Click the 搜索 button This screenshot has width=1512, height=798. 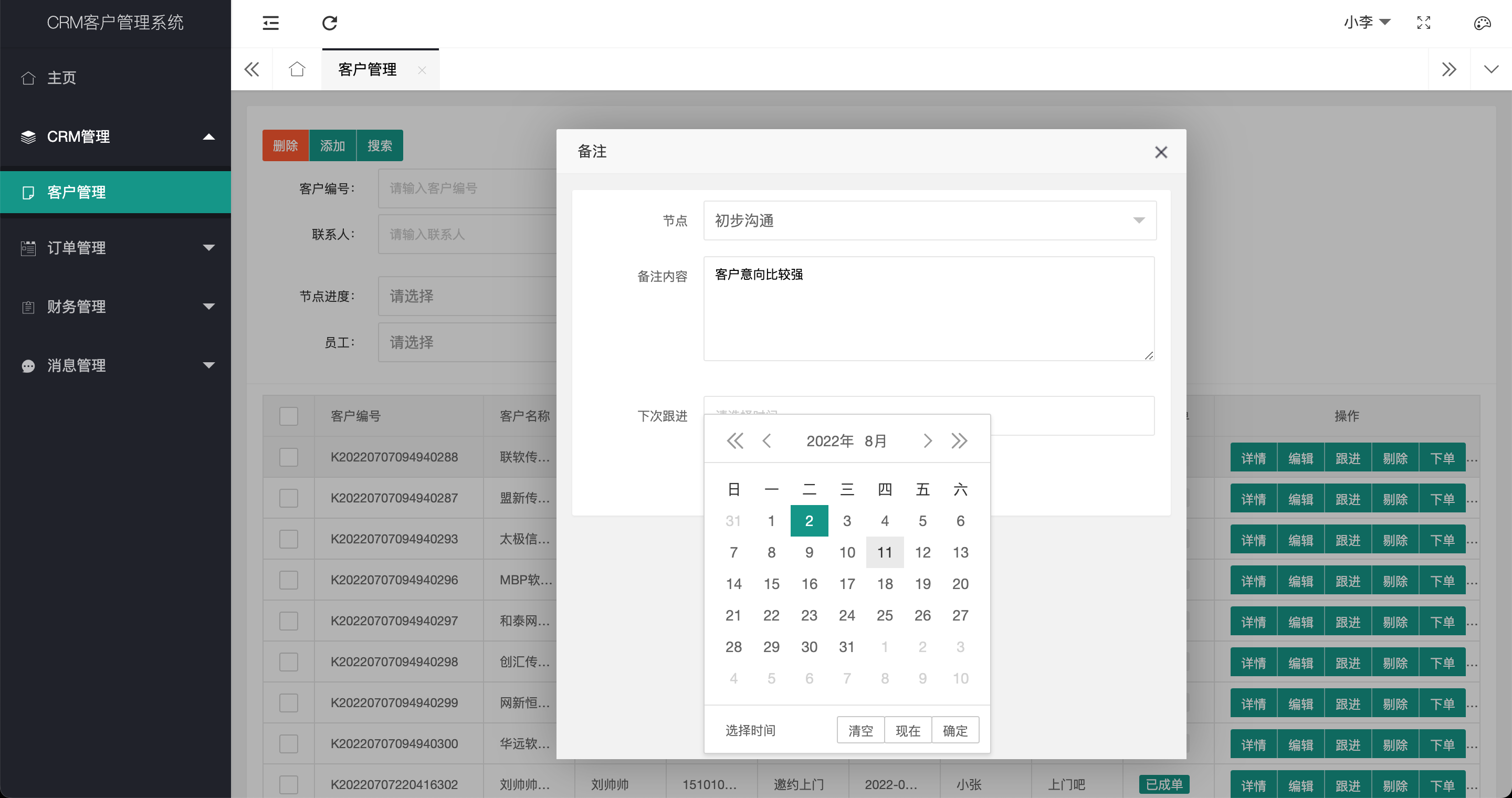(x=380, y=145)
